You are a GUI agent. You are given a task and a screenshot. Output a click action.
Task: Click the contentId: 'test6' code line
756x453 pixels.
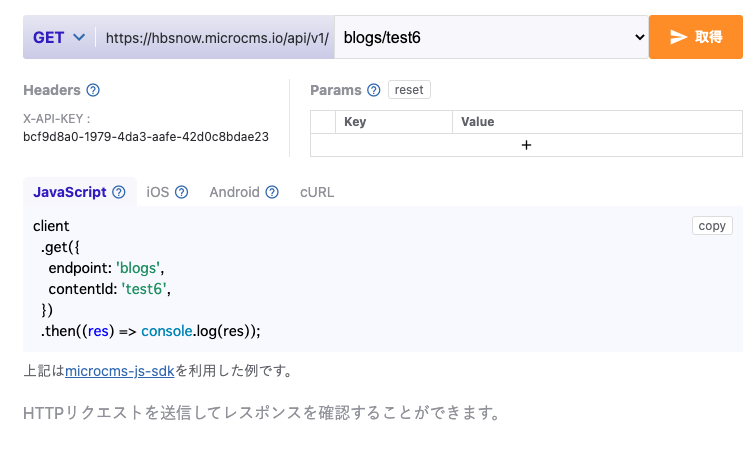point(109,289)
